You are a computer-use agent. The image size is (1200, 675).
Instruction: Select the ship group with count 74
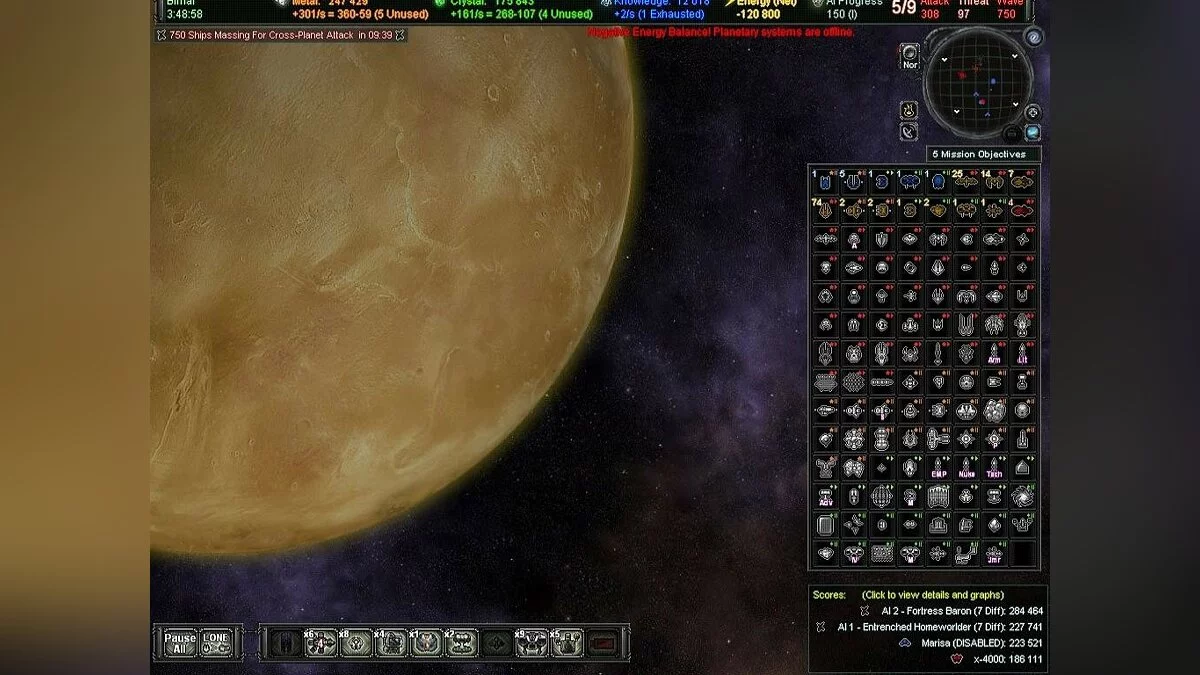coord(824,211)
